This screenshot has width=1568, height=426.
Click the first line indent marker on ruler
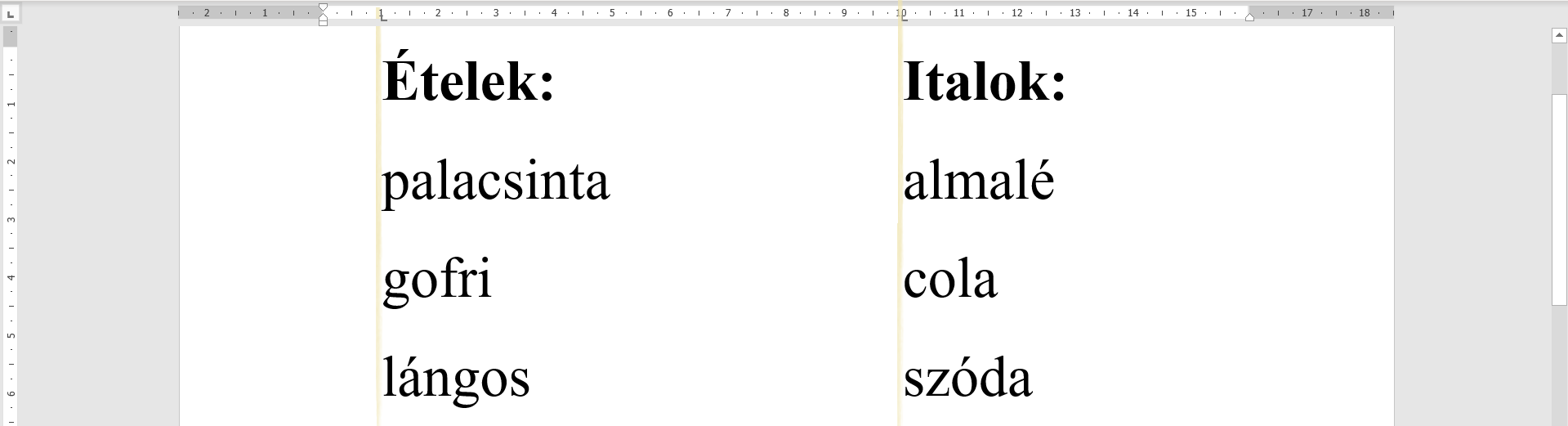click(323, 8)
